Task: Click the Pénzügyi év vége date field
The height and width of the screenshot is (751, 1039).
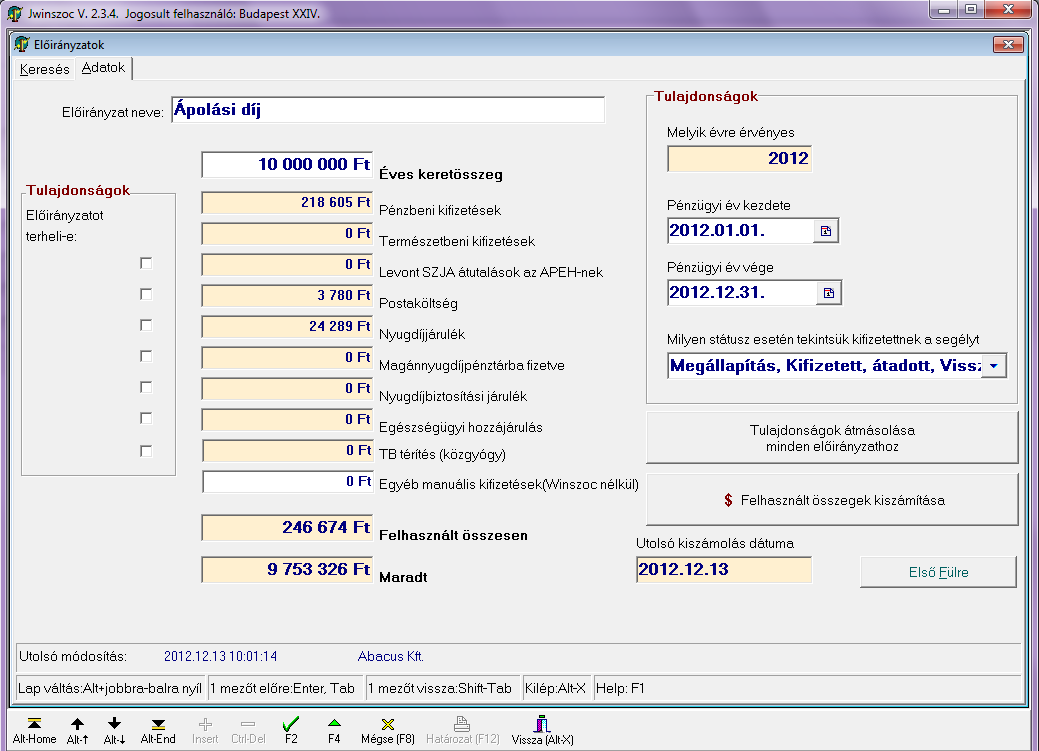Action: point(742,293)
